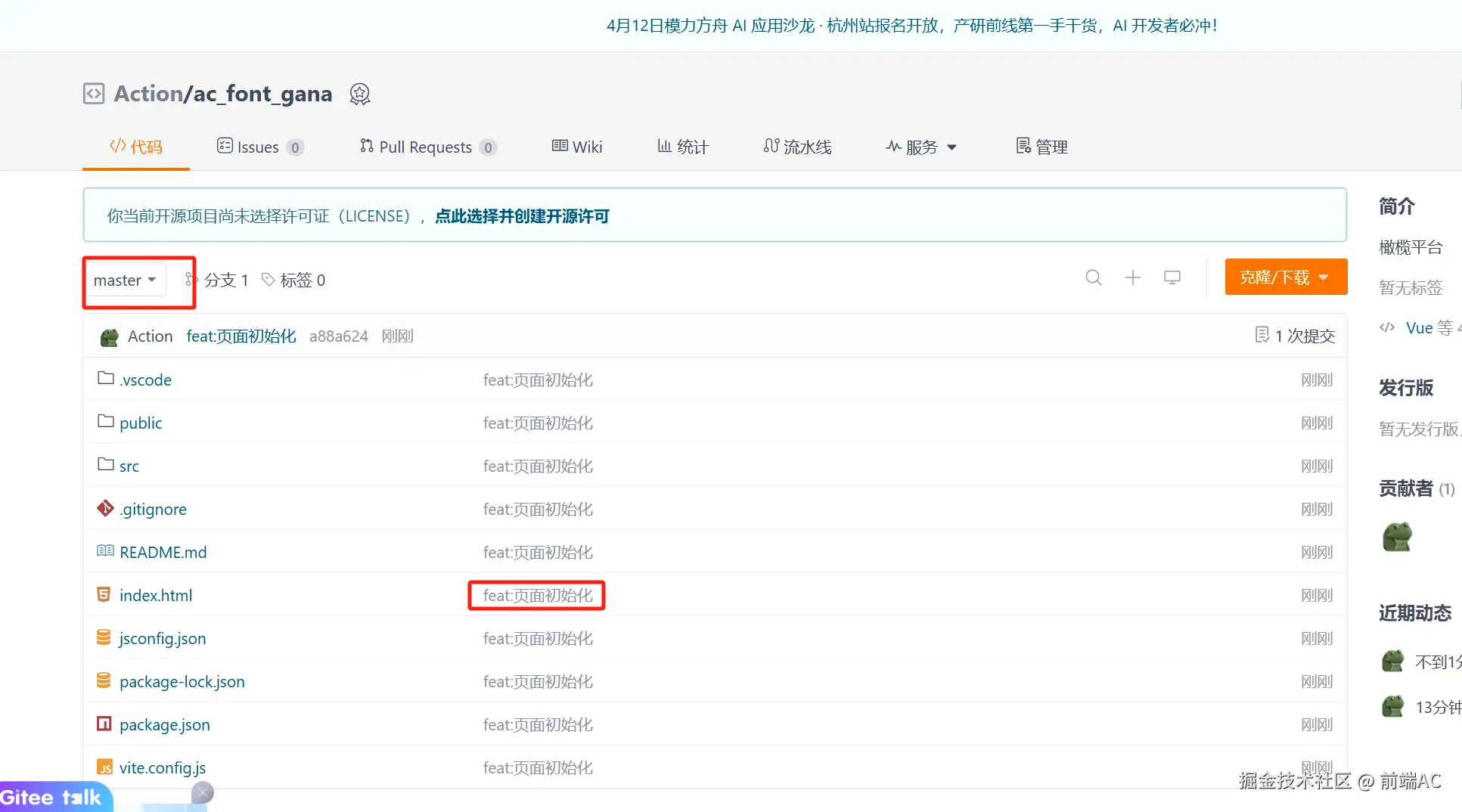Viewport: 1462px width, 812px height.
Task: Close the Gitee talk popup
Action: (x=202, y=792)
